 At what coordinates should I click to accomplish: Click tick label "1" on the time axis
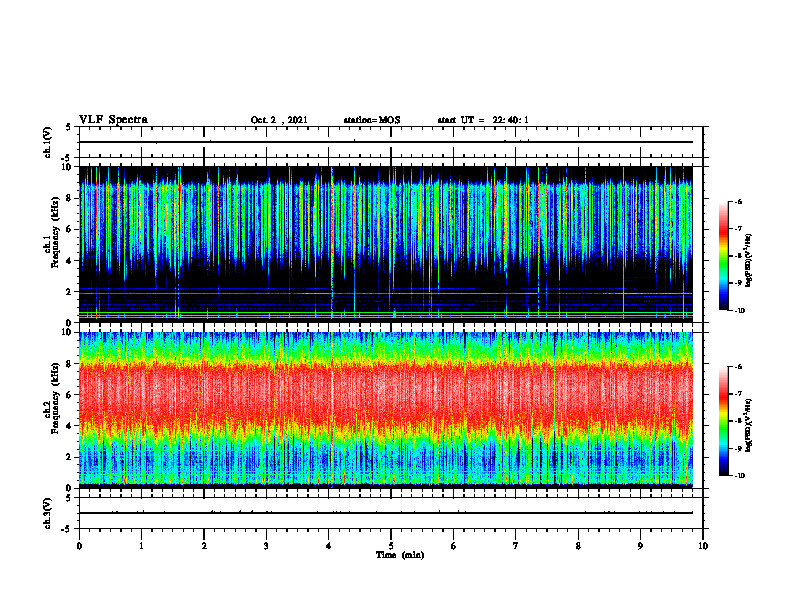point(141,546)
